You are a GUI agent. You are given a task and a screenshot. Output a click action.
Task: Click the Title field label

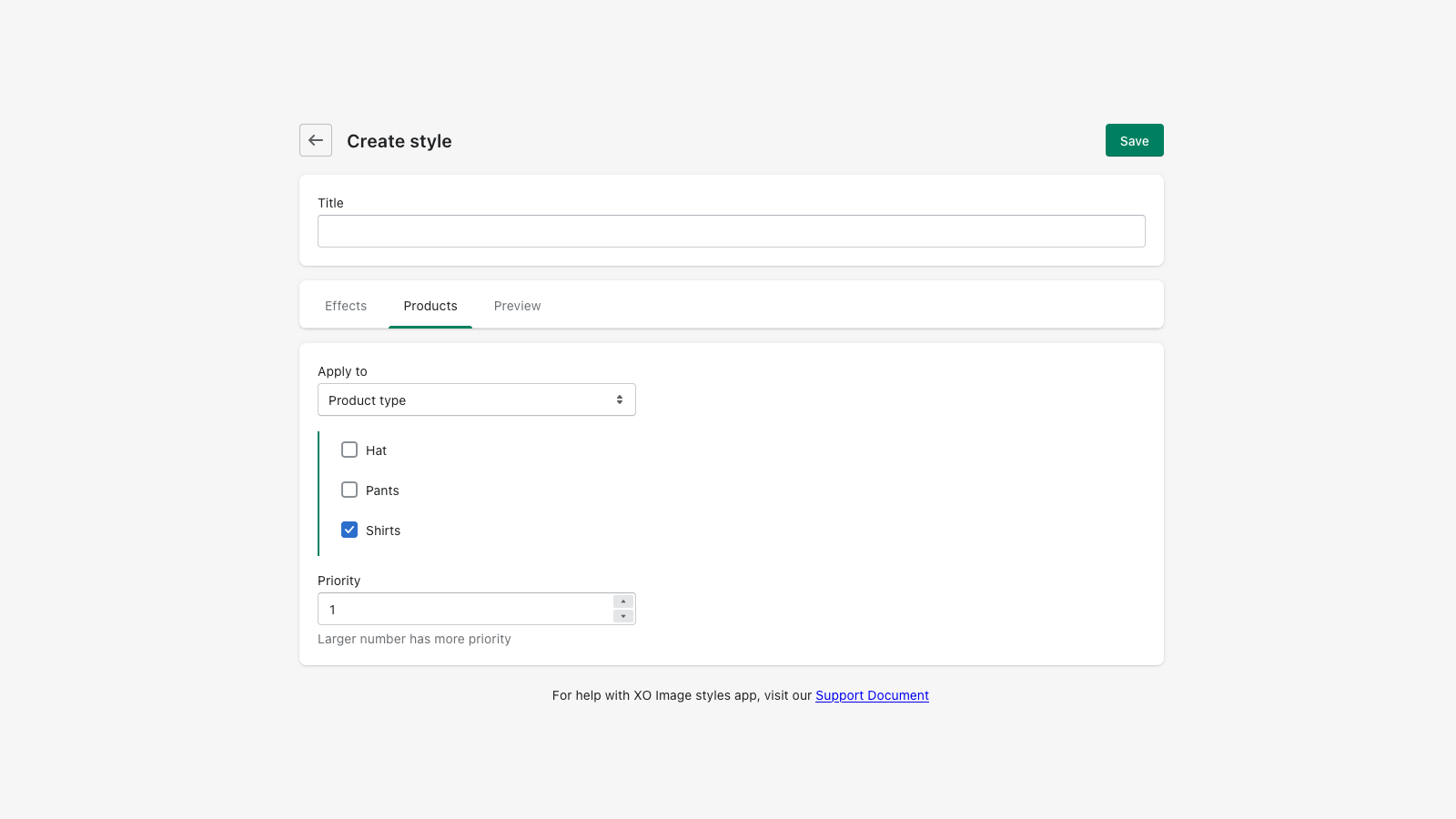pos(330,203)
